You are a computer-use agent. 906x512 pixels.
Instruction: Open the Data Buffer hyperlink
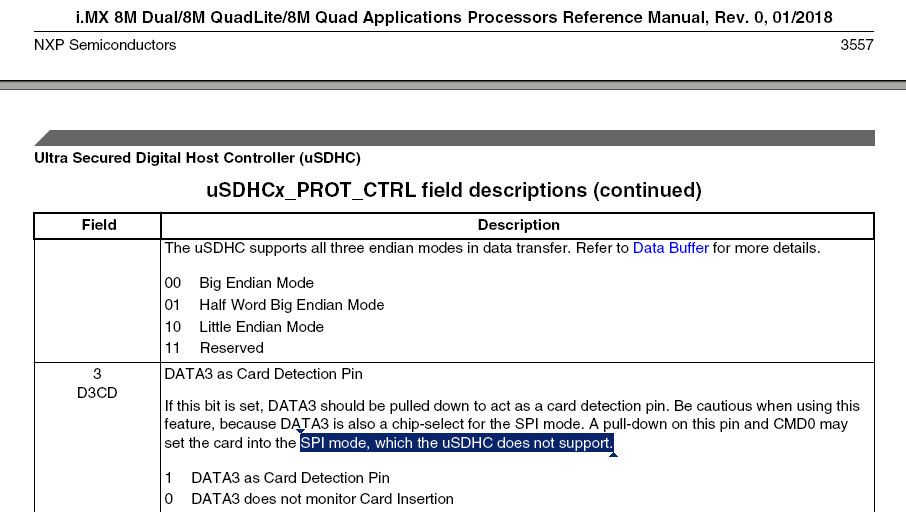tap(670, 248)
